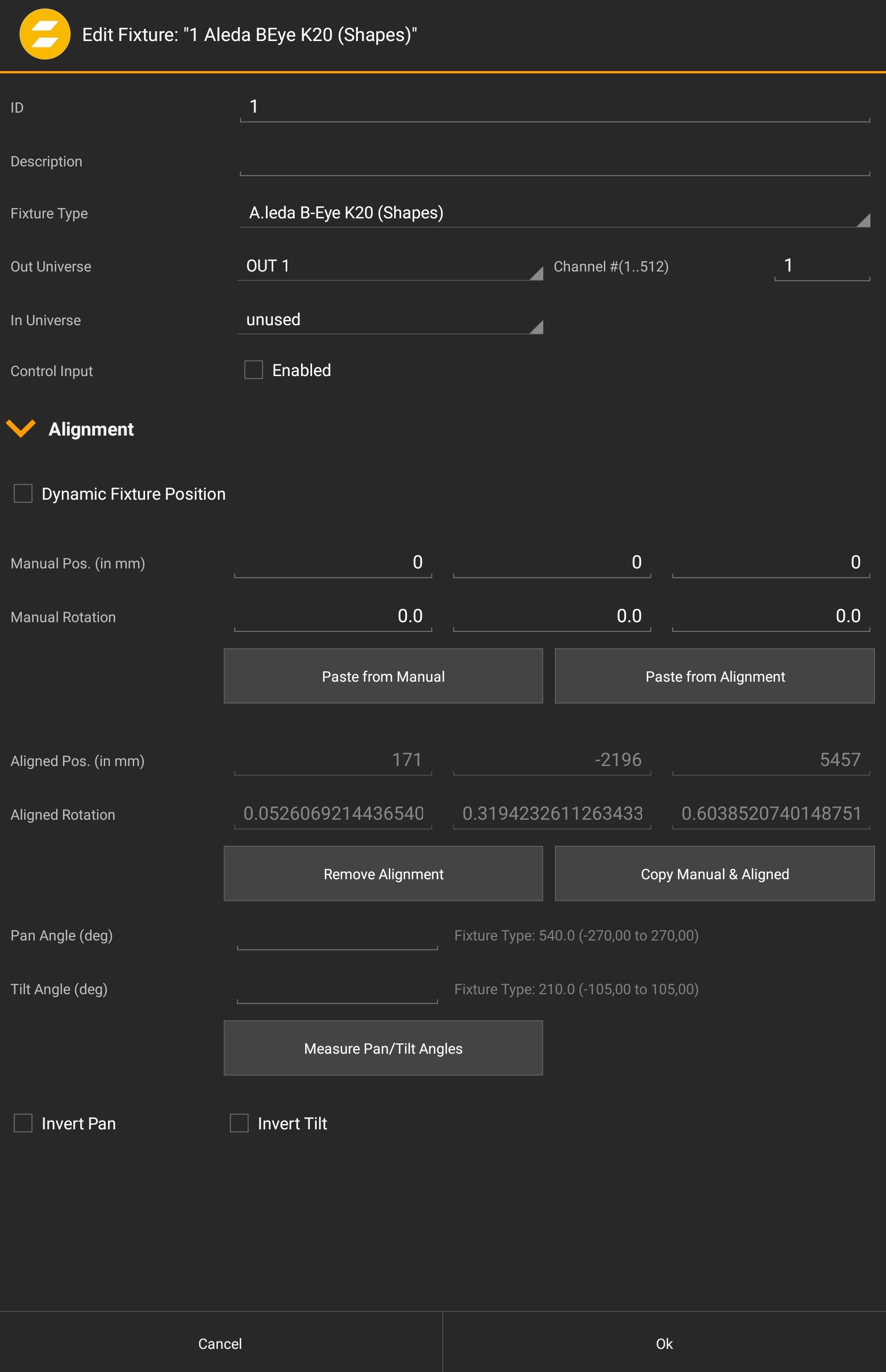Click Remove Alignment
This screenshot has height=1372, width=886.
pyautogui.click(x=383, y=873)
